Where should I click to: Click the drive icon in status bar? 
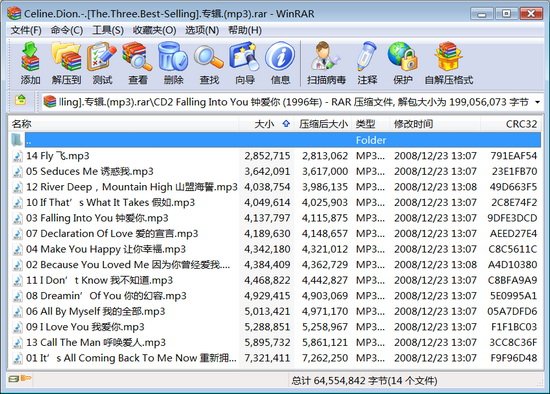13,379
